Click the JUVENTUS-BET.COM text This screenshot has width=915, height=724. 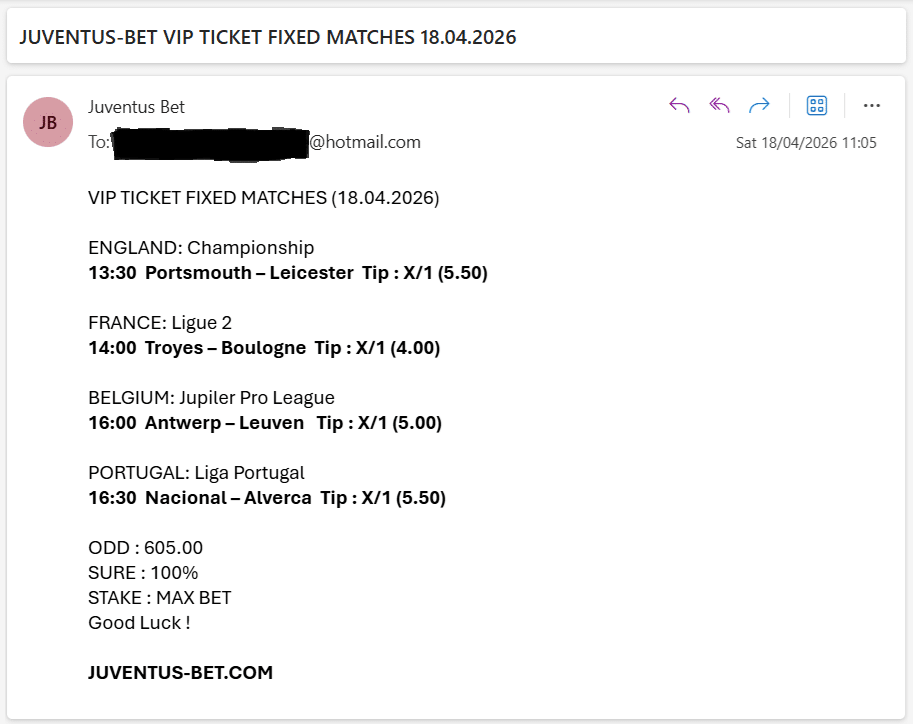point(180,673)
